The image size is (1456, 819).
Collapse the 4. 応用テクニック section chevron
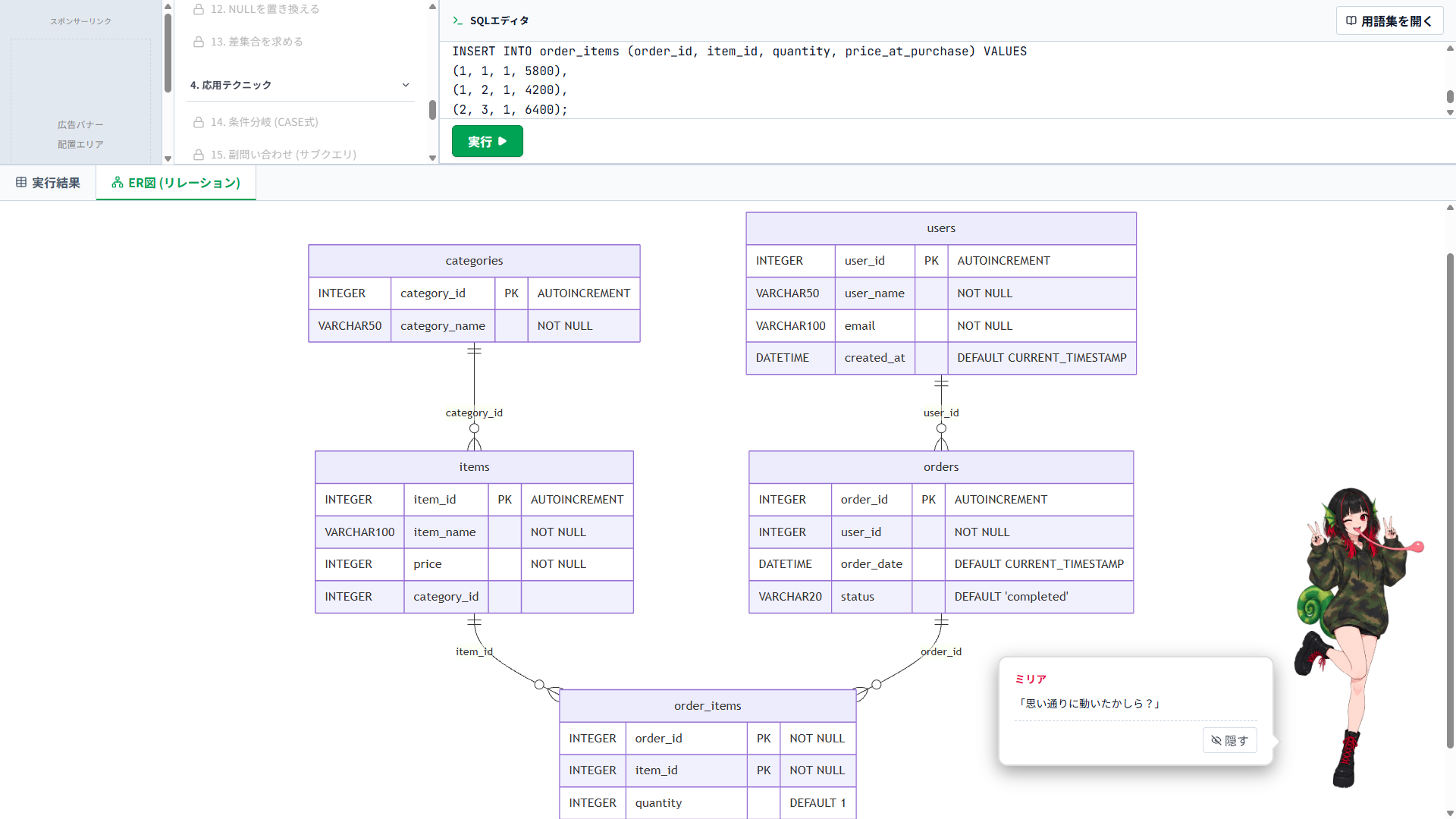point(406,85)
